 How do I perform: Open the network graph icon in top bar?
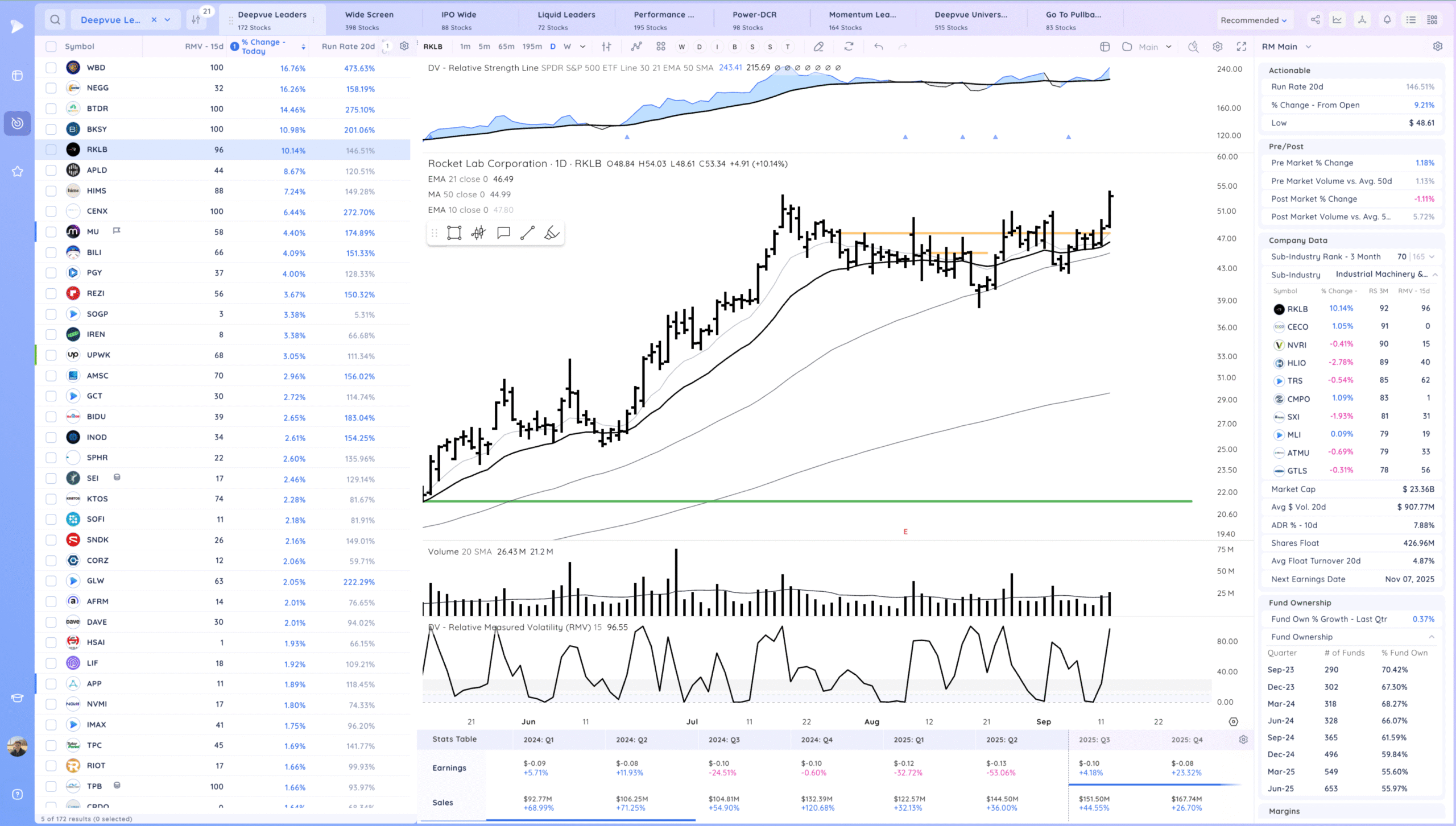[x=1362, y=20]
